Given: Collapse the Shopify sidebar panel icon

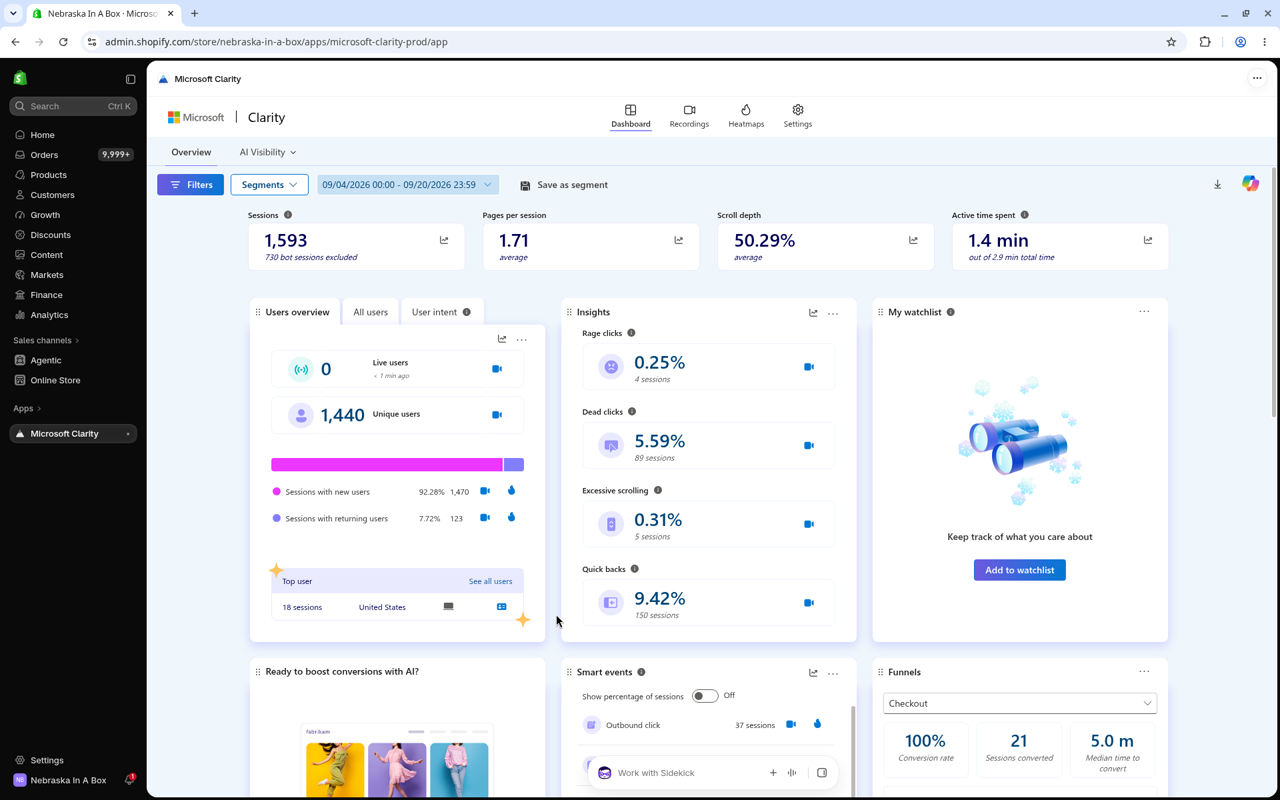Looking at the screenshot, I should pos(130,79).
